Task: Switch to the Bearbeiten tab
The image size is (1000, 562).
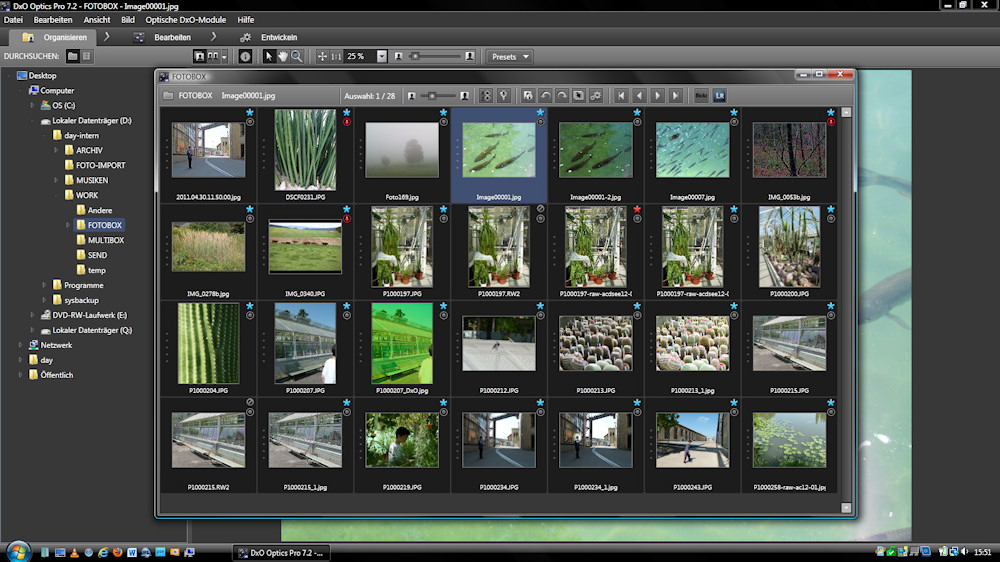Action: [x=172, y=37]
